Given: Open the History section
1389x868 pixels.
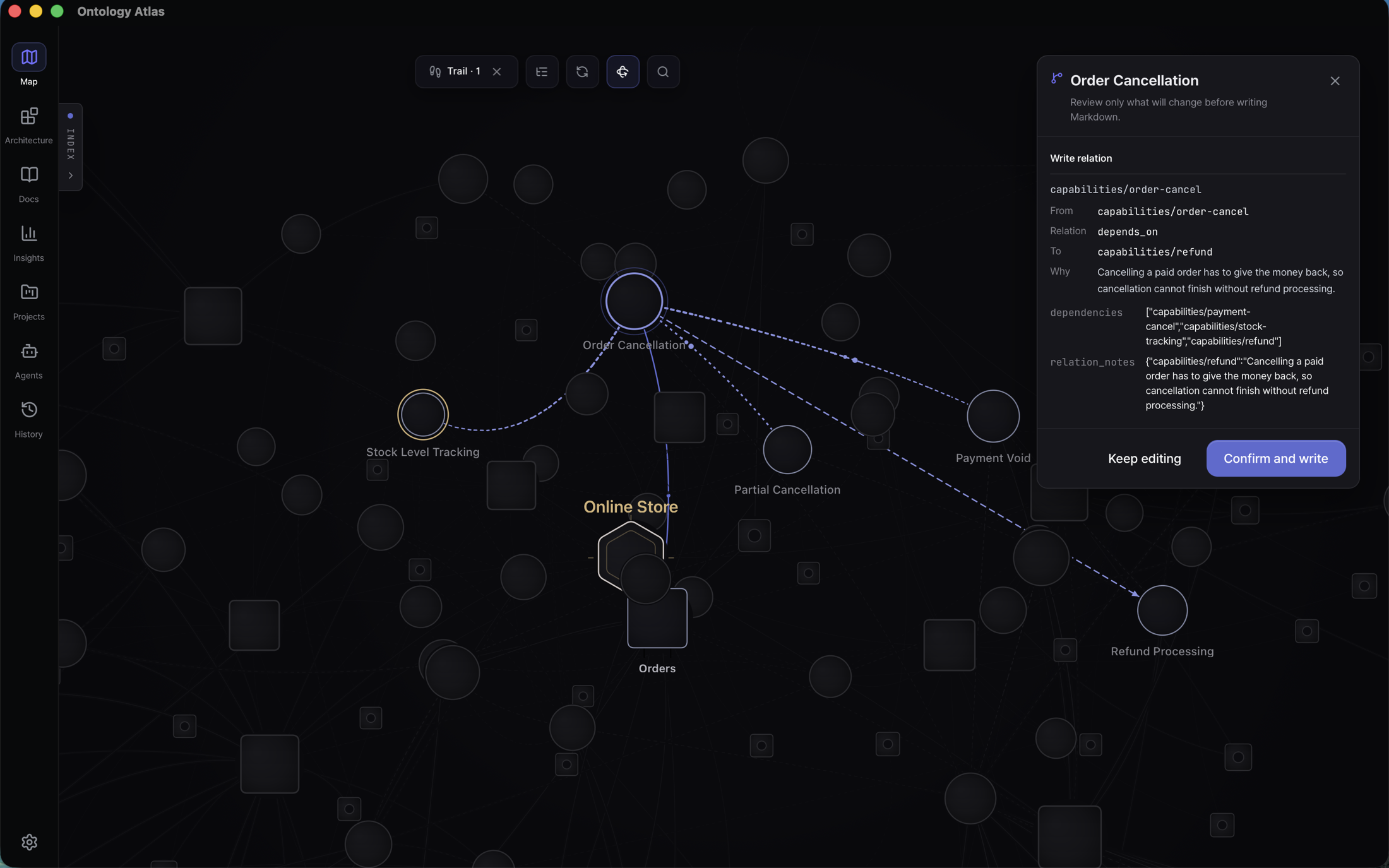Looking at the screenshot, I should pos(29,419).
